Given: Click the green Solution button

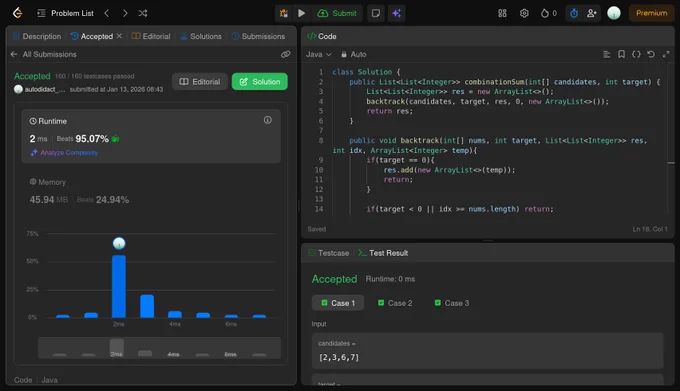Looking at the screenshot, I should pyautogui.click(x=259, y=81).
